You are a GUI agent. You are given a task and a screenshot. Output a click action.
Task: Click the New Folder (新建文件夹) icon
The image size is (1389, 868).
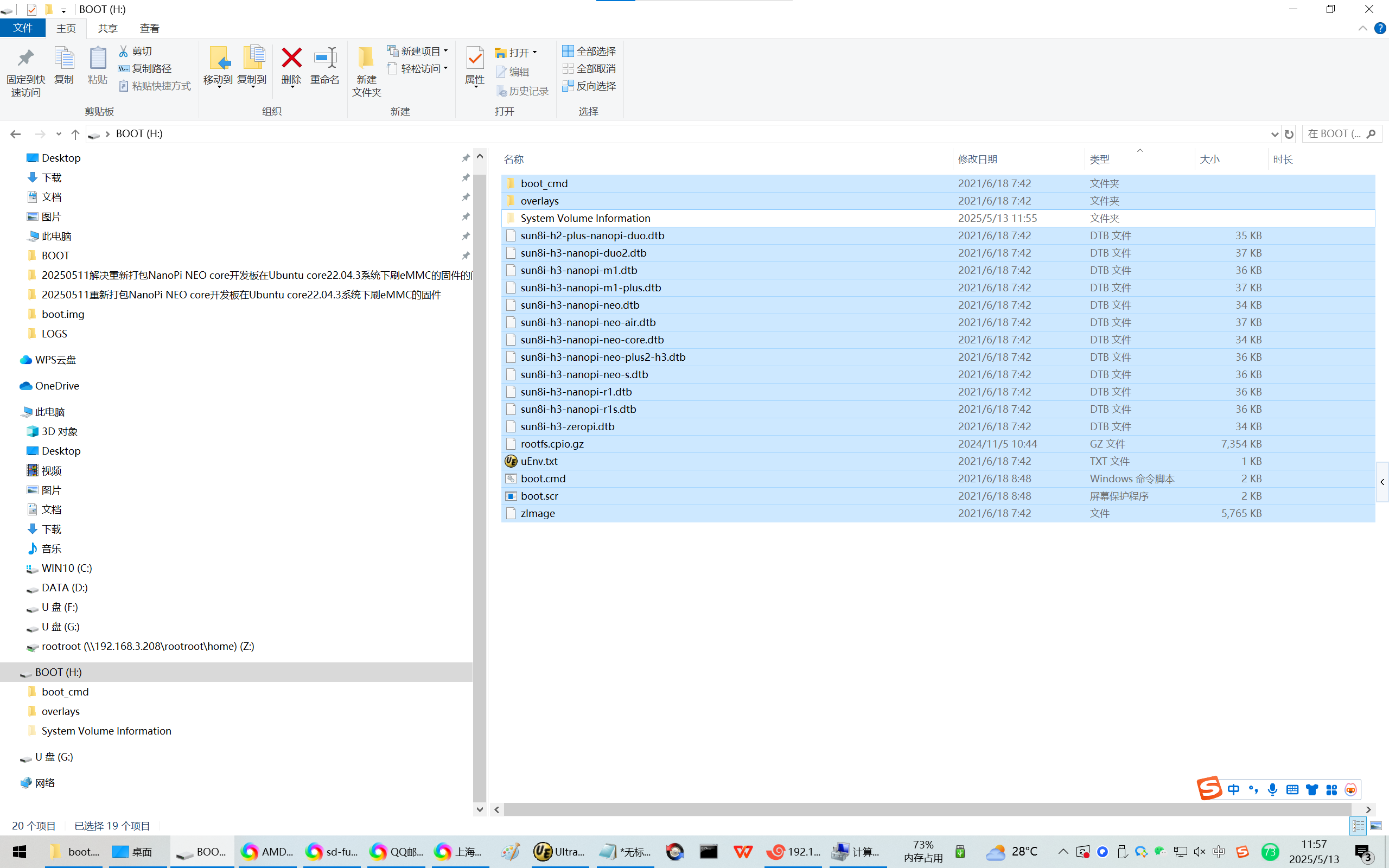(x=366, y=59)
